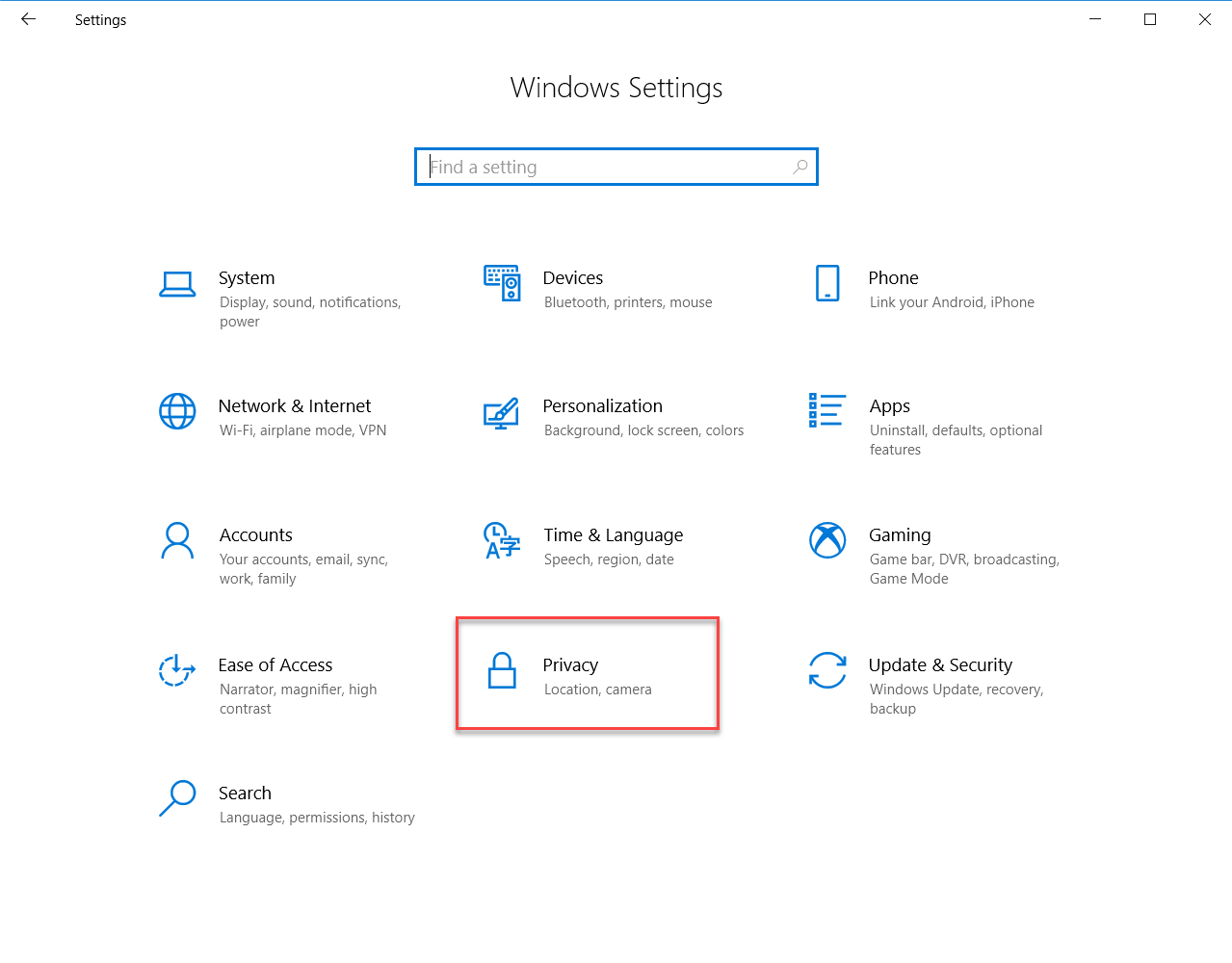Click the Devices speaker and keyboard icon

click(502, 283)
